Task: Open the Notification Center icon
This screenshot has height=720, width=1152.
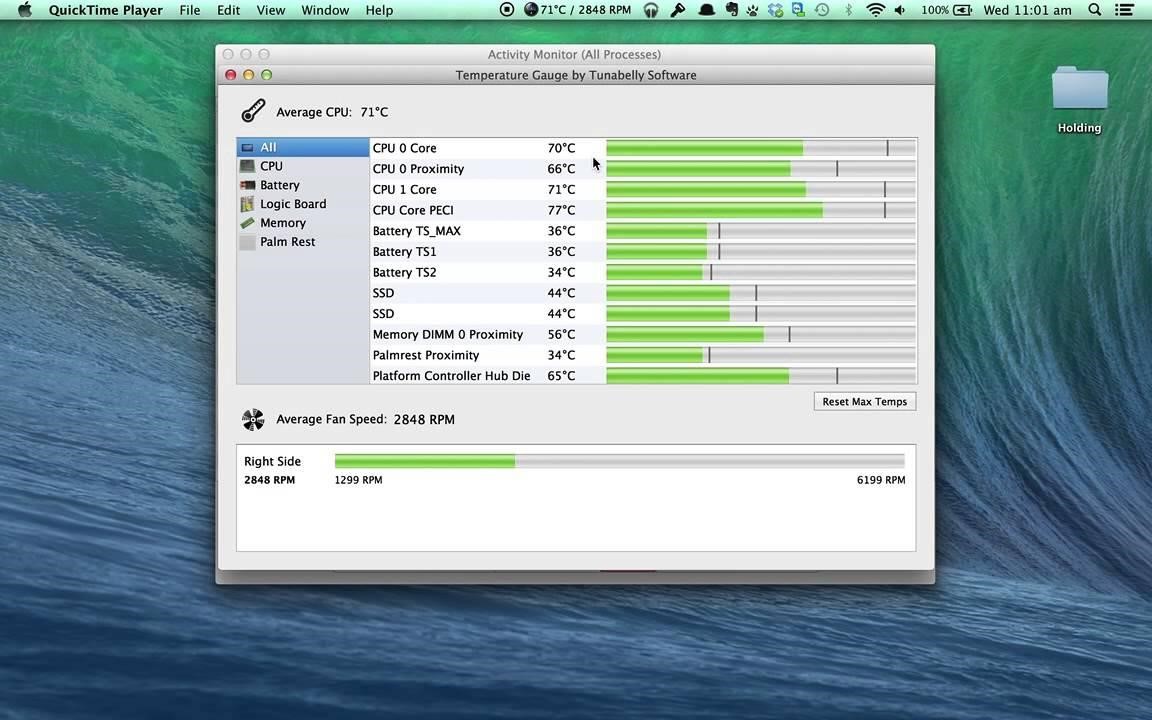Action: pos(1123,10)
